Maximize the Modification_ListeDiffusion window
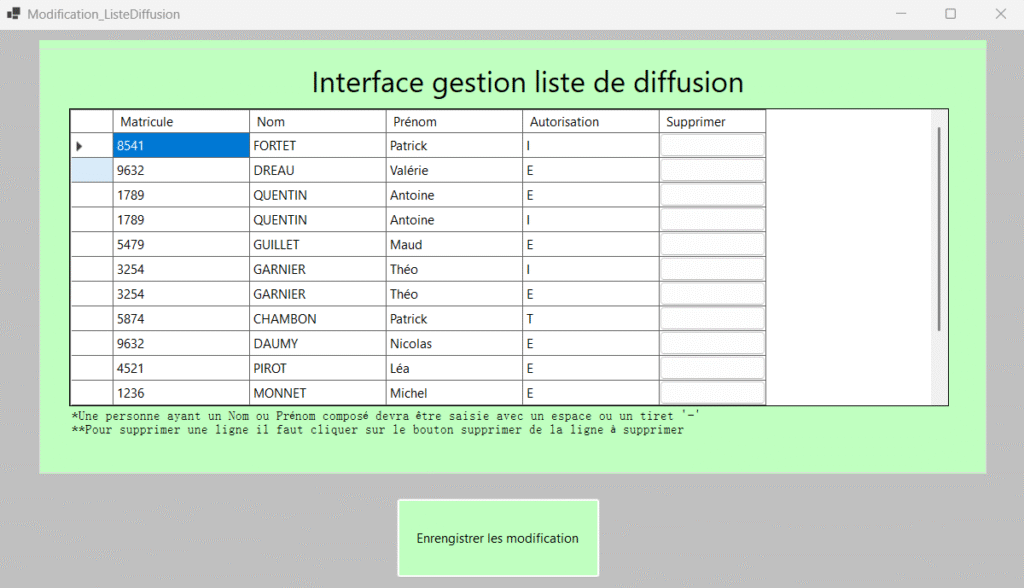The width and height of the screenshot is (1024, 588). point(950,14)
